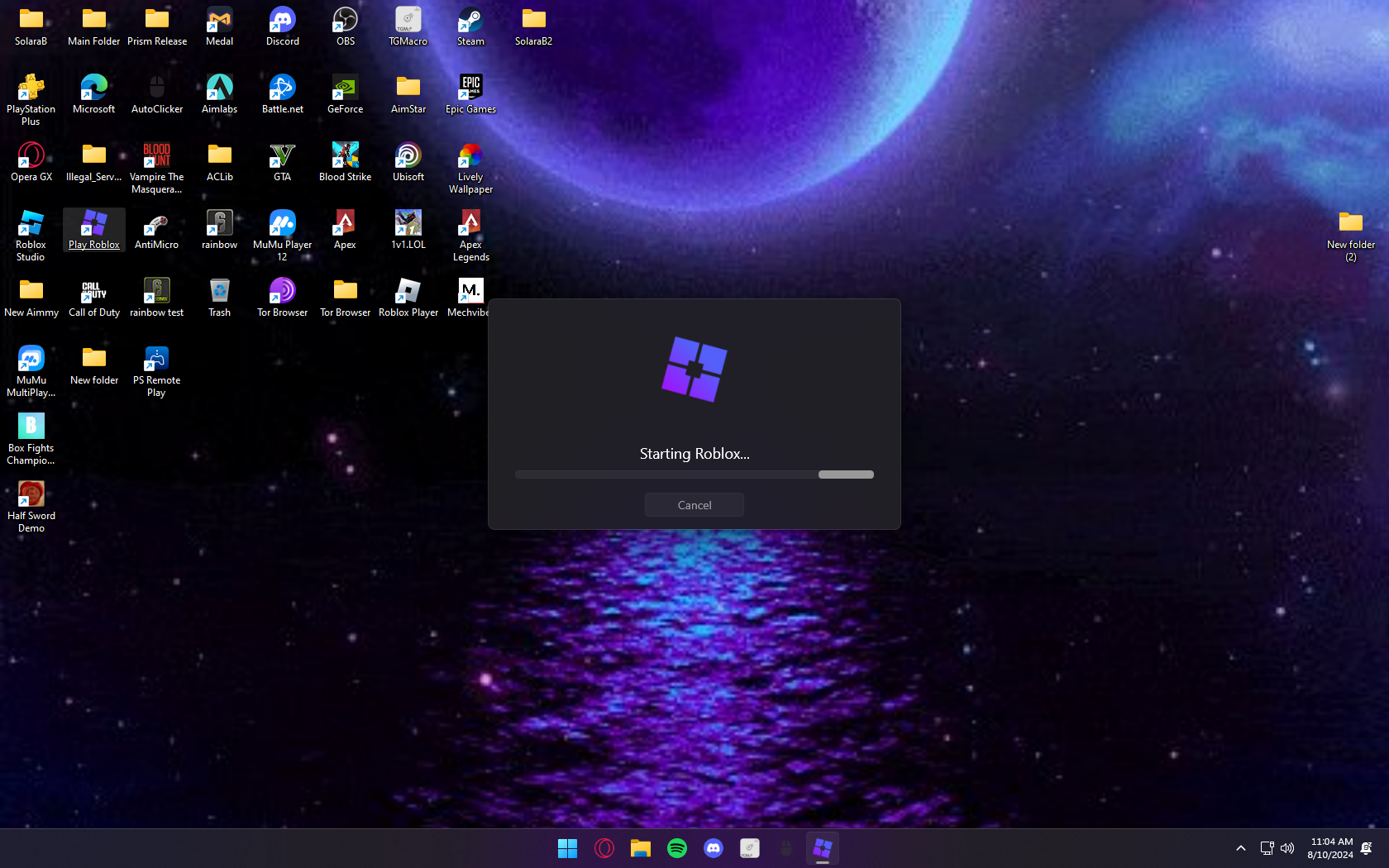Select the MuMu Player 12 shortcut

point(283,236)
